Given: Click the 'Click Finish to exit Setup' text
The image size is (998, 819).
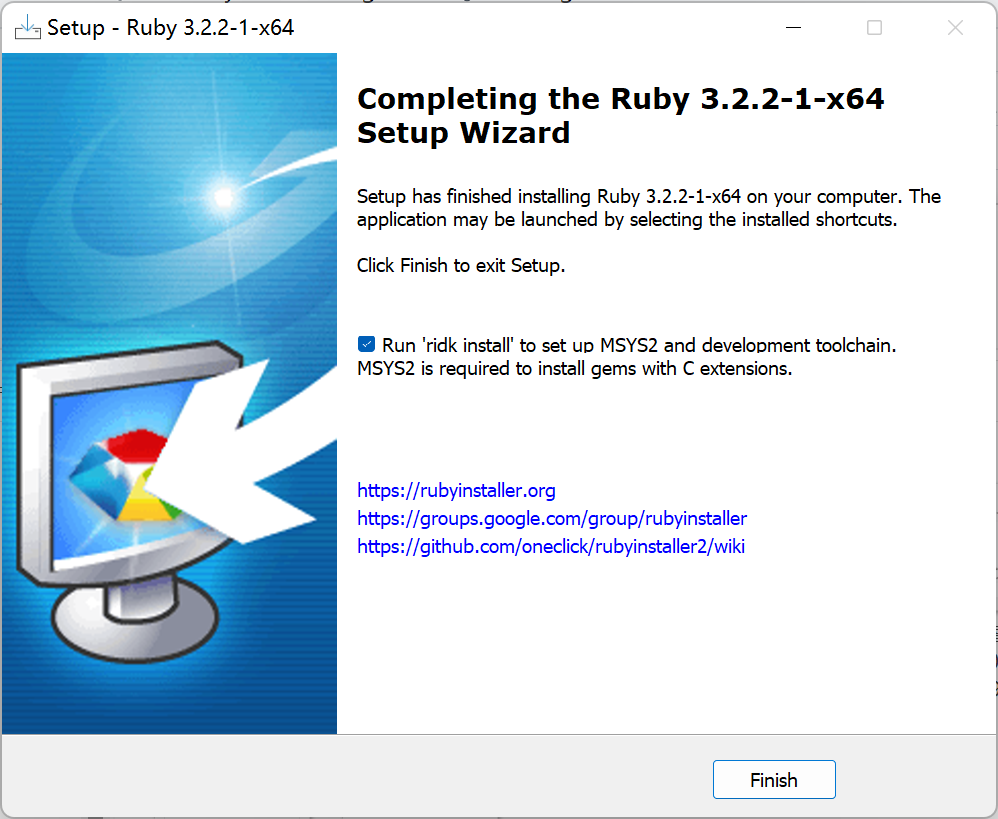Looking at the screenshot, I should pos(461,265).
